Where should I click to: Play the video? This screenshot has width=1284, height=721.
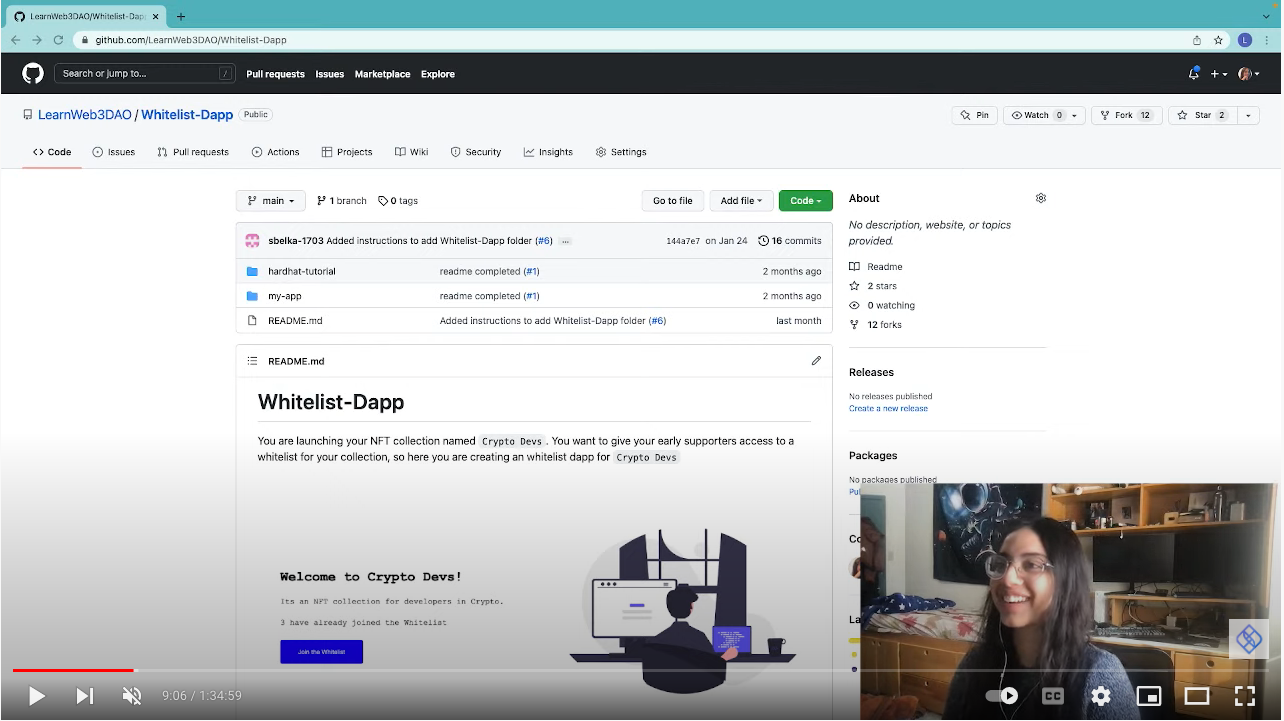pyautogui.click(x=36, y=696)
